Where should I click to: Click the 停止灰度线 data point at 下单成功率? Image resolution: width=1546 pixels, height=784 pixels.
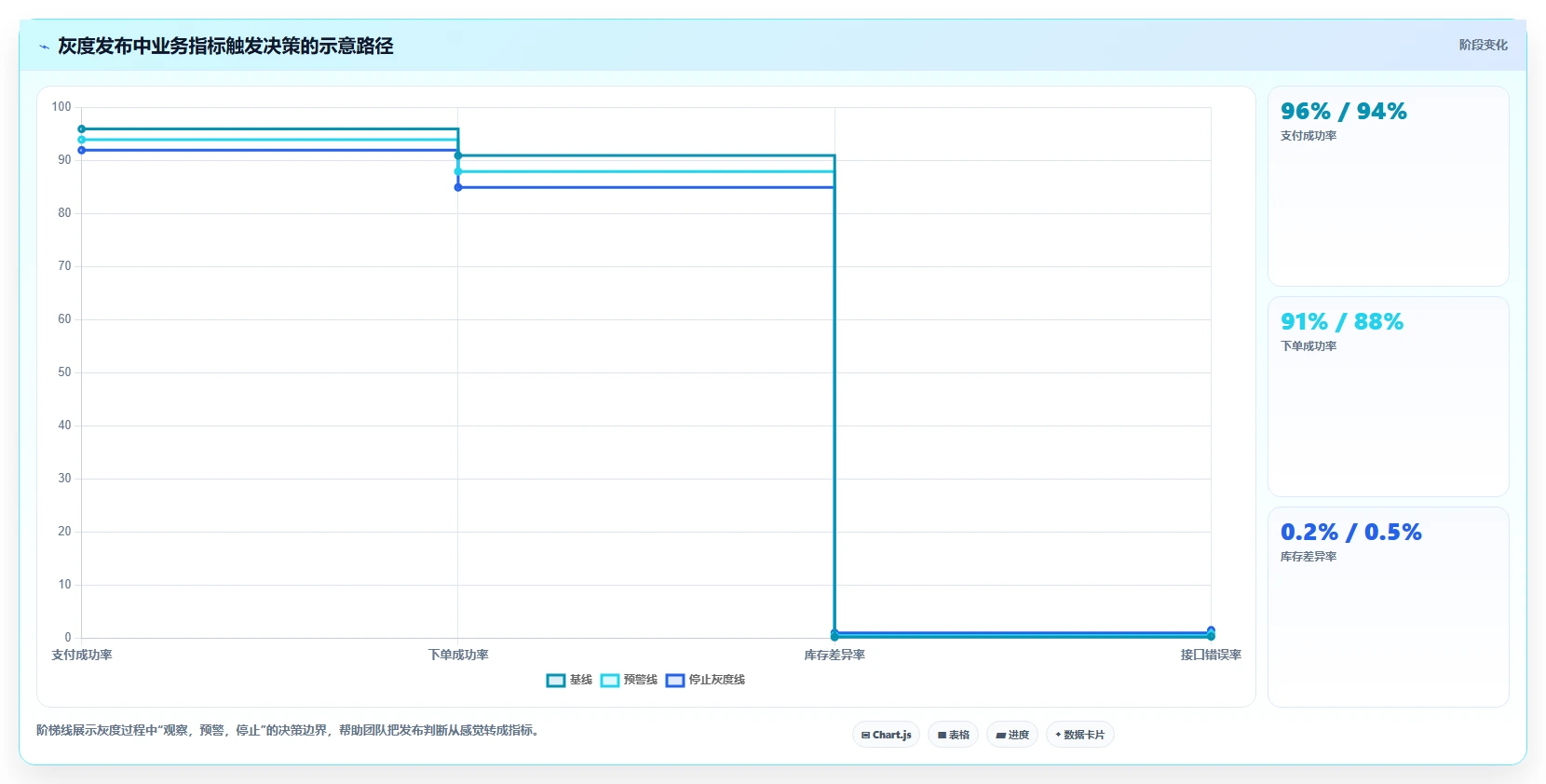[x=458, y=187]
